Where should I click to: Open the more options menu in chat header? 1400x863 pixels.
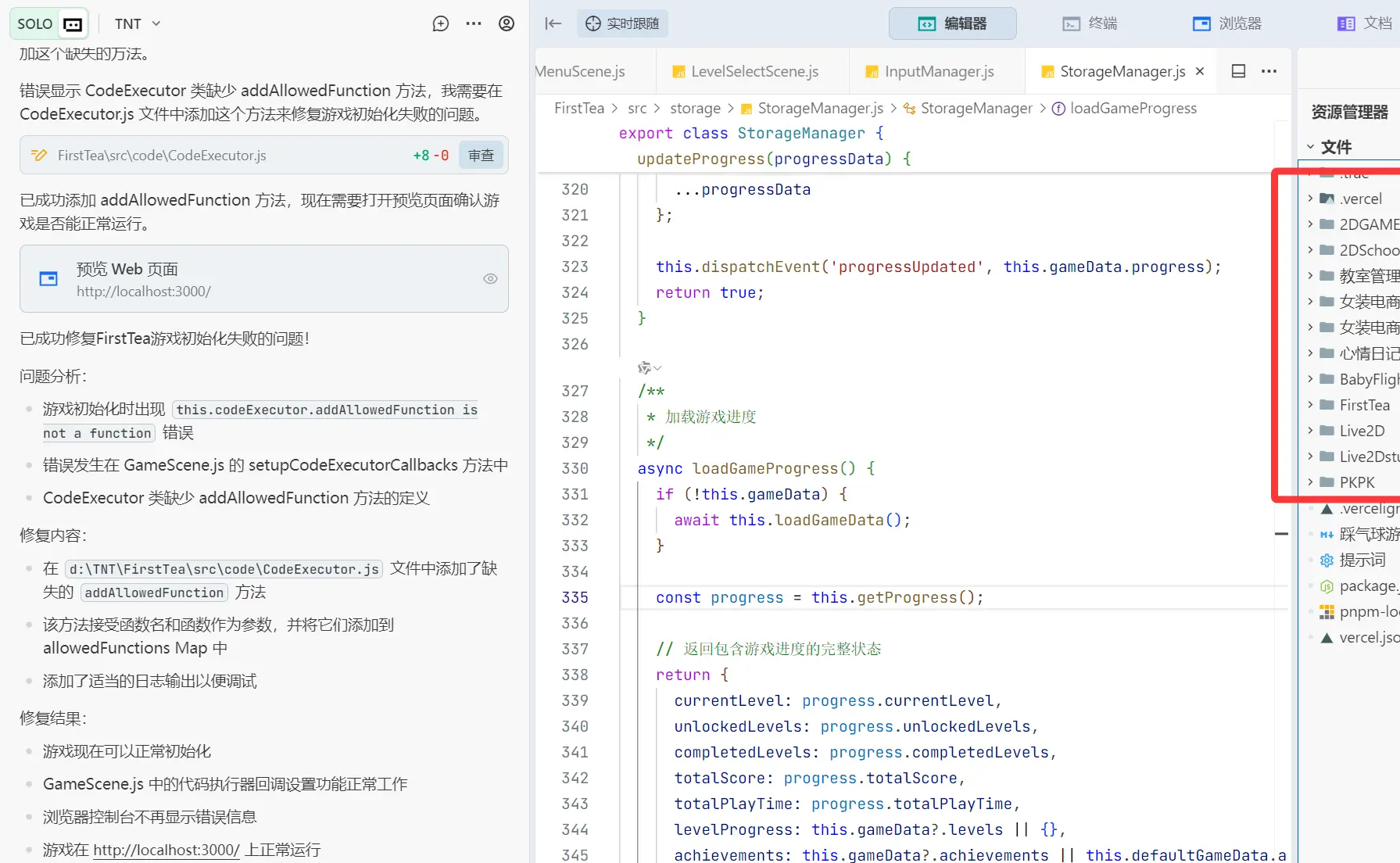point(474,23)
